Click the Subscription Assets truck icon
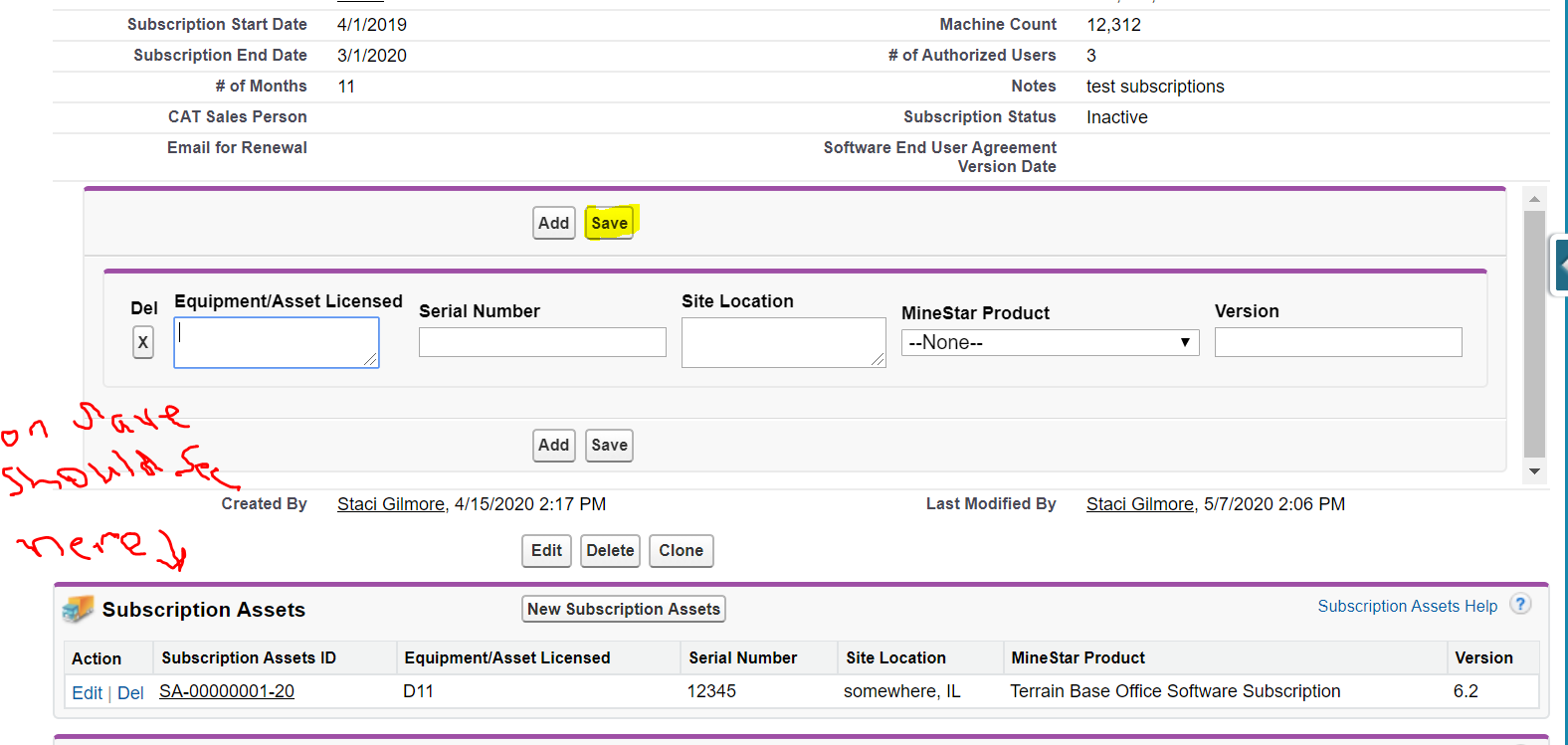1568x745 pixels. coord(78,609)
